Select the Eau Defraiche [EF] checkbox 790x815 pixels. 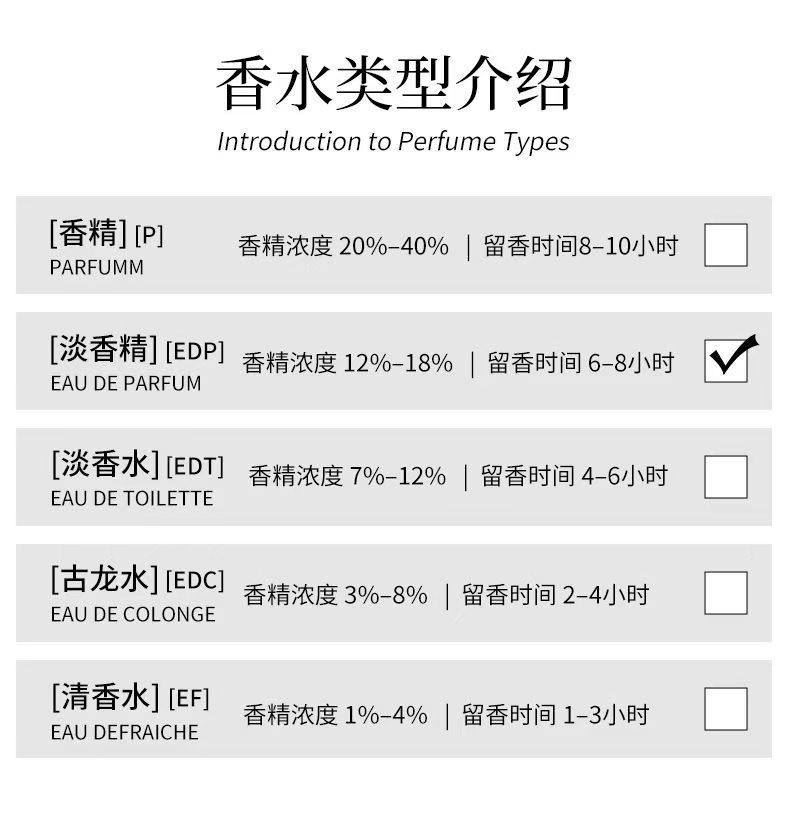point(725,709)
